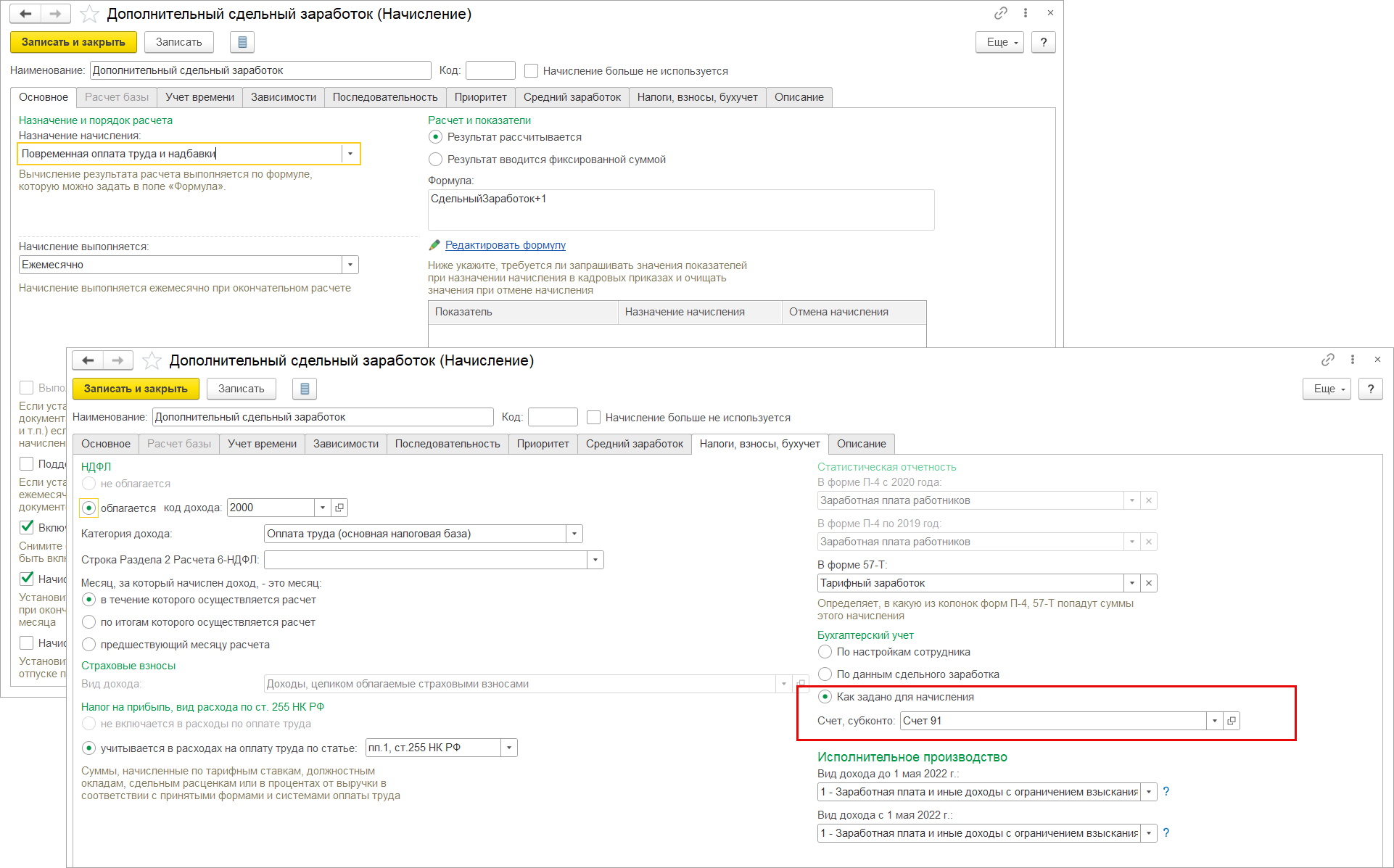Open the income code 2000 selection icon

(339, 508)
